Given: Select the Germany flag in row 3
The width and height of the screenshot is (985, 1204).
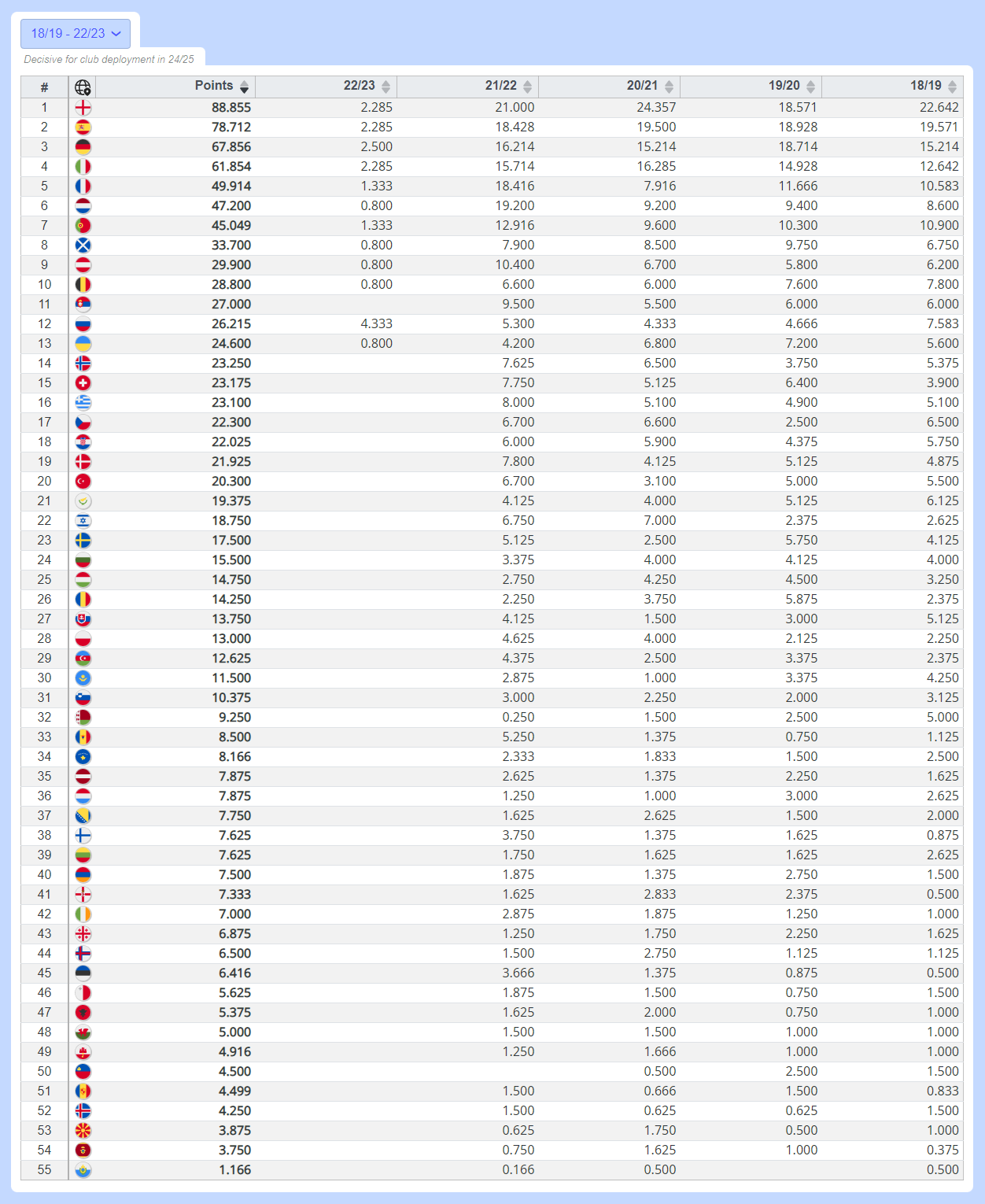Looking at the screenshot, I should coord(83,147).
